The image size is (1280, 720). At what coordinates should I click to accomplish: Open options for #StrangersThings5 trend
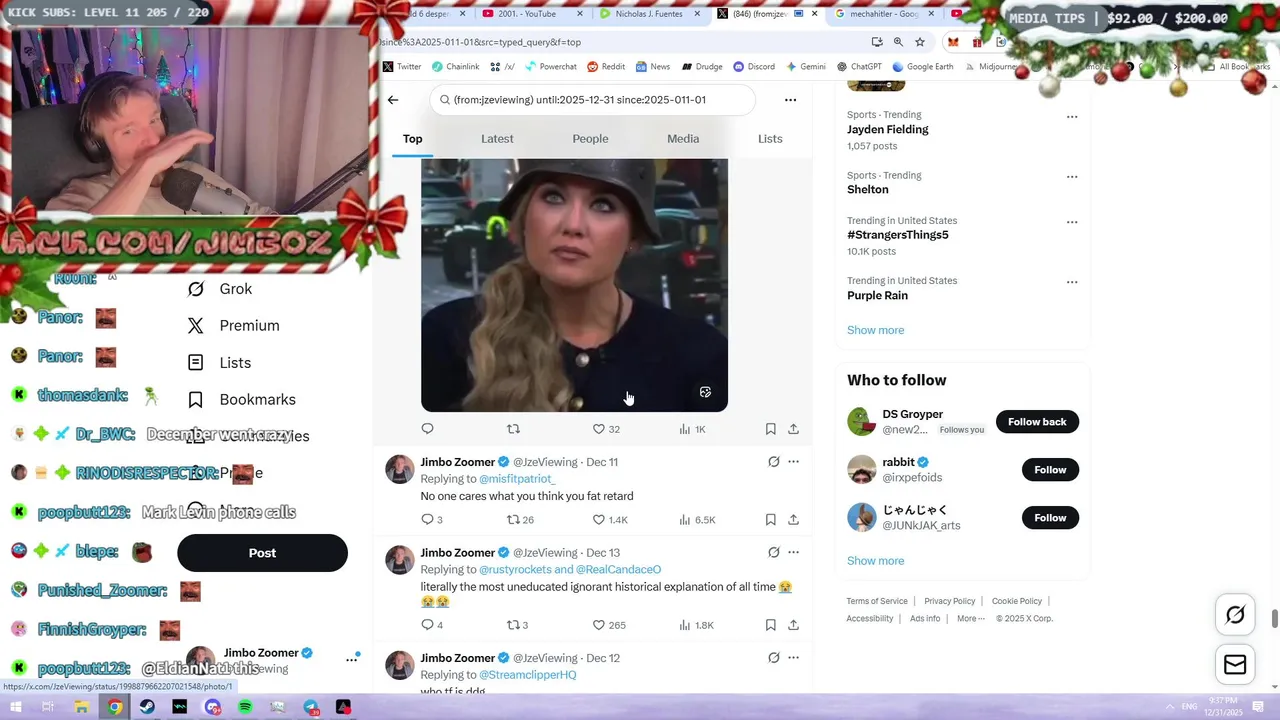1072,222
